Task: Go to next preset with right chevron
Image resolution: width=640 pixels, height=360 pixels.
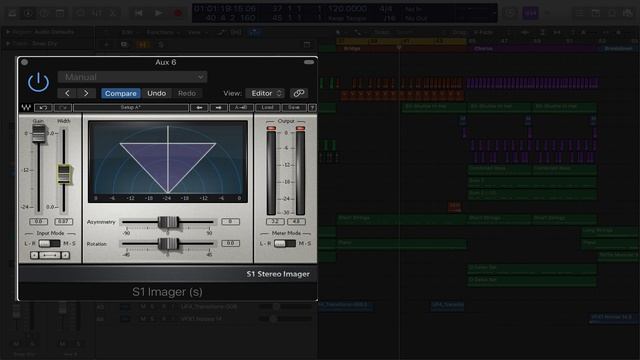Action: pyautogui.click(x=86, y=93)
